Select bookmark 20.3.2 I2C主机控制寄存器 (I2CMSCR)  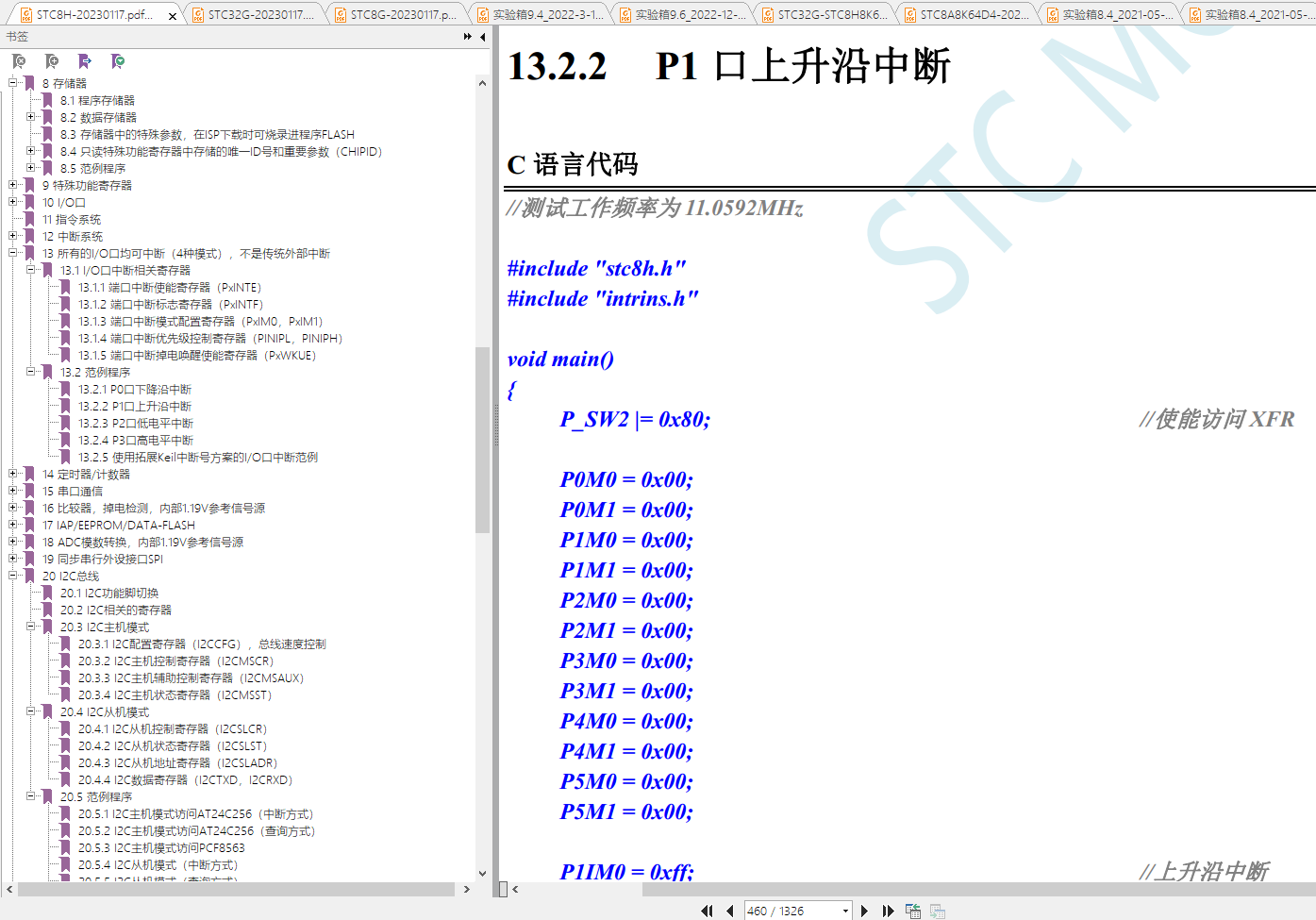175,661
